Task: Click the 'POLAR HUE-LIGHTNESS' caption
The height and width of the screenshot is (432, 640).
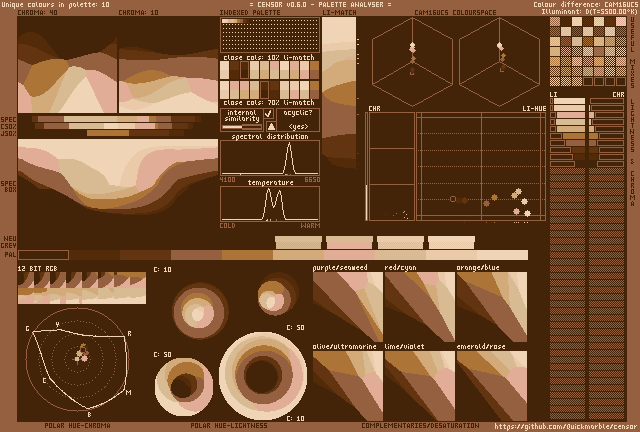Action: pos(229,425)
